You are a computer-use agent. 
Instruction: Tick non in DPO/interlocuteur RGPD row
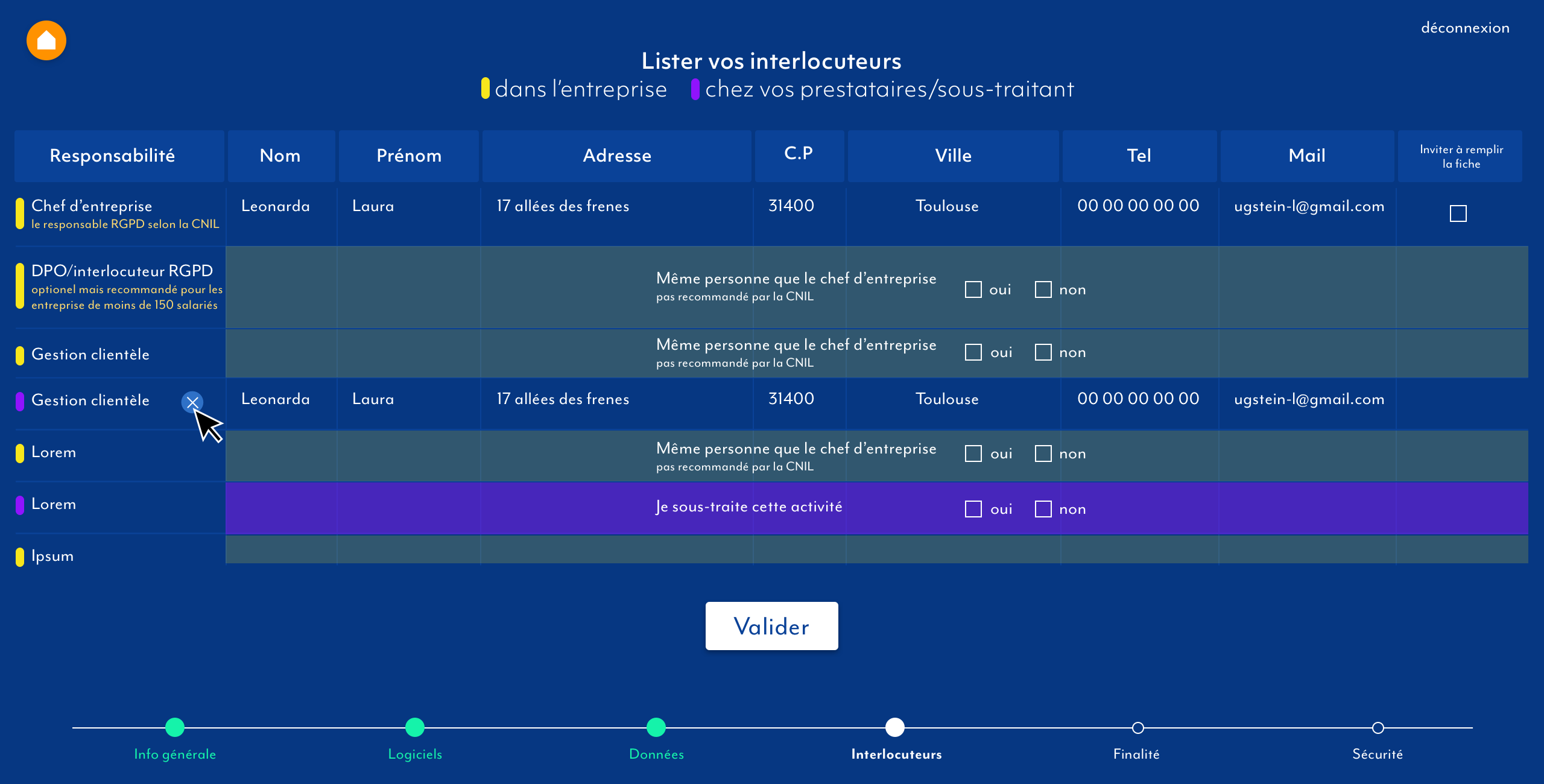[x=1043, y=289]
